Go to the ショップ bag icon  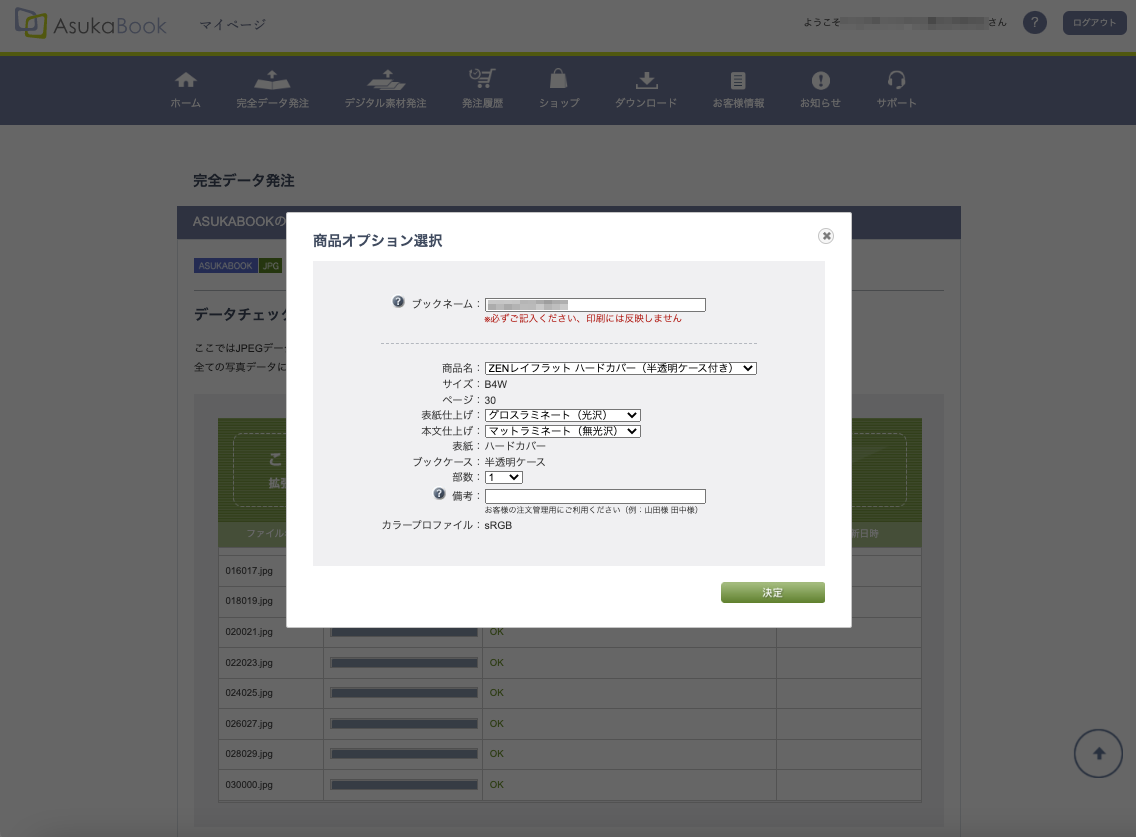(559, 81)
